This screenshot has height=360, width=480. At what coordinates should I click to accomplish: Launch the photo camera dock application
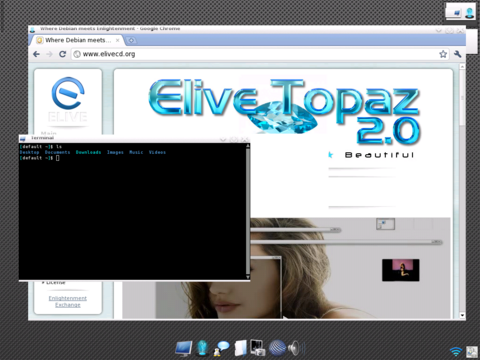click(x=257, y=348)
